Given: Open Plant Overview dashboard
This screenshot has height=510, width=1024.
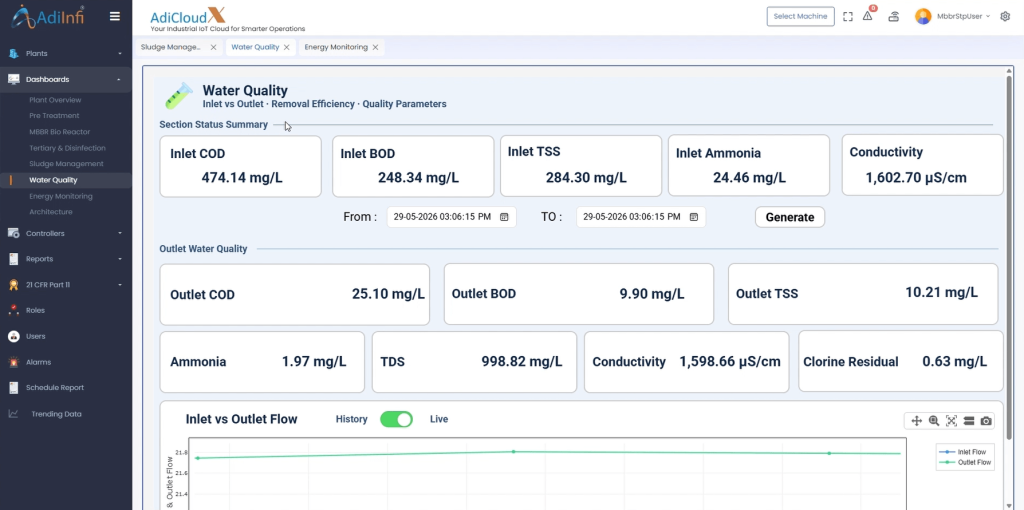Looking at the screenshot, I should pyautogui.click(x=56, y=100).
